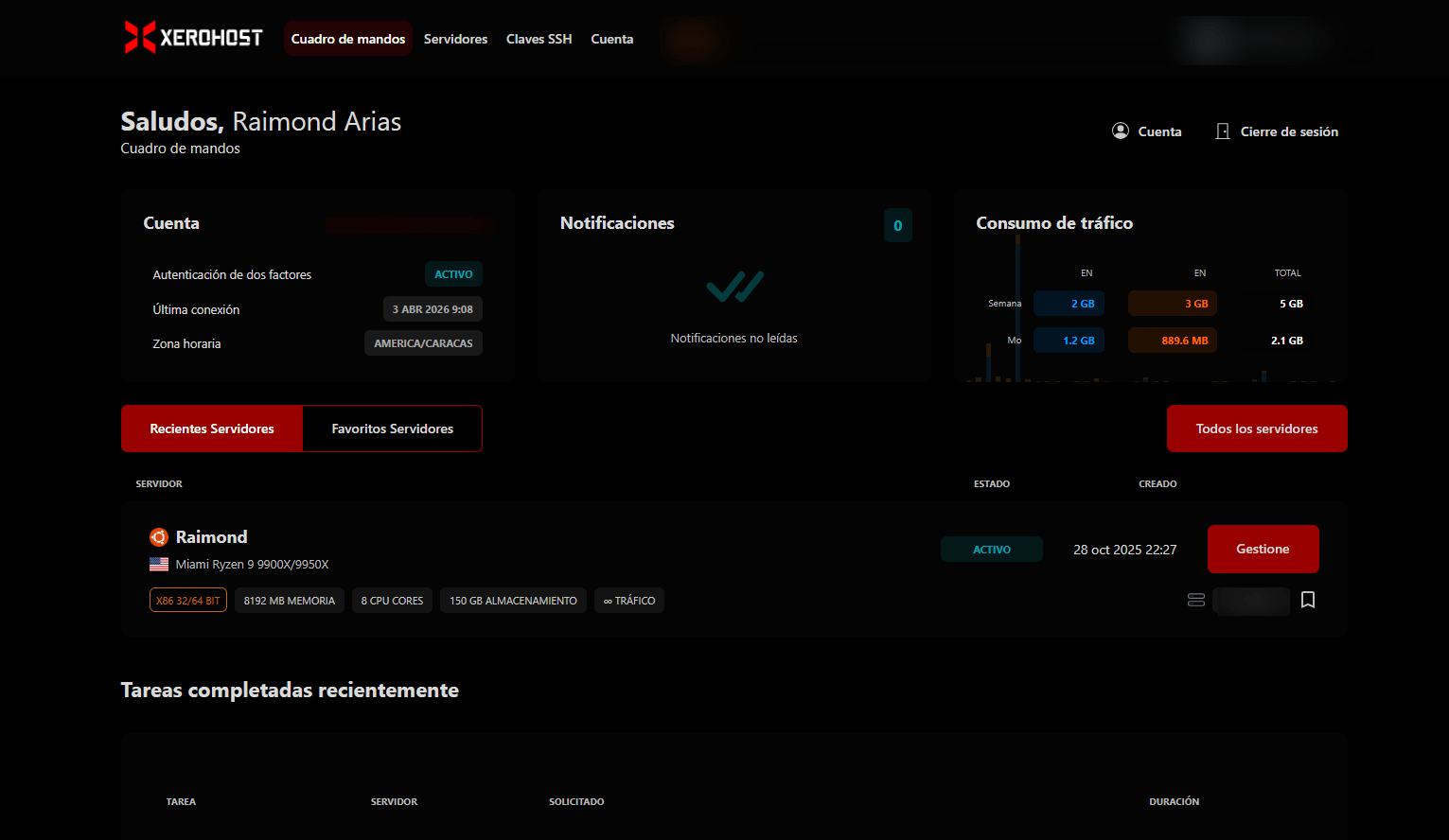Click Cierre de sesión link
The width and height of the screenshot is (1449, 840).
tap(1289, 131)
